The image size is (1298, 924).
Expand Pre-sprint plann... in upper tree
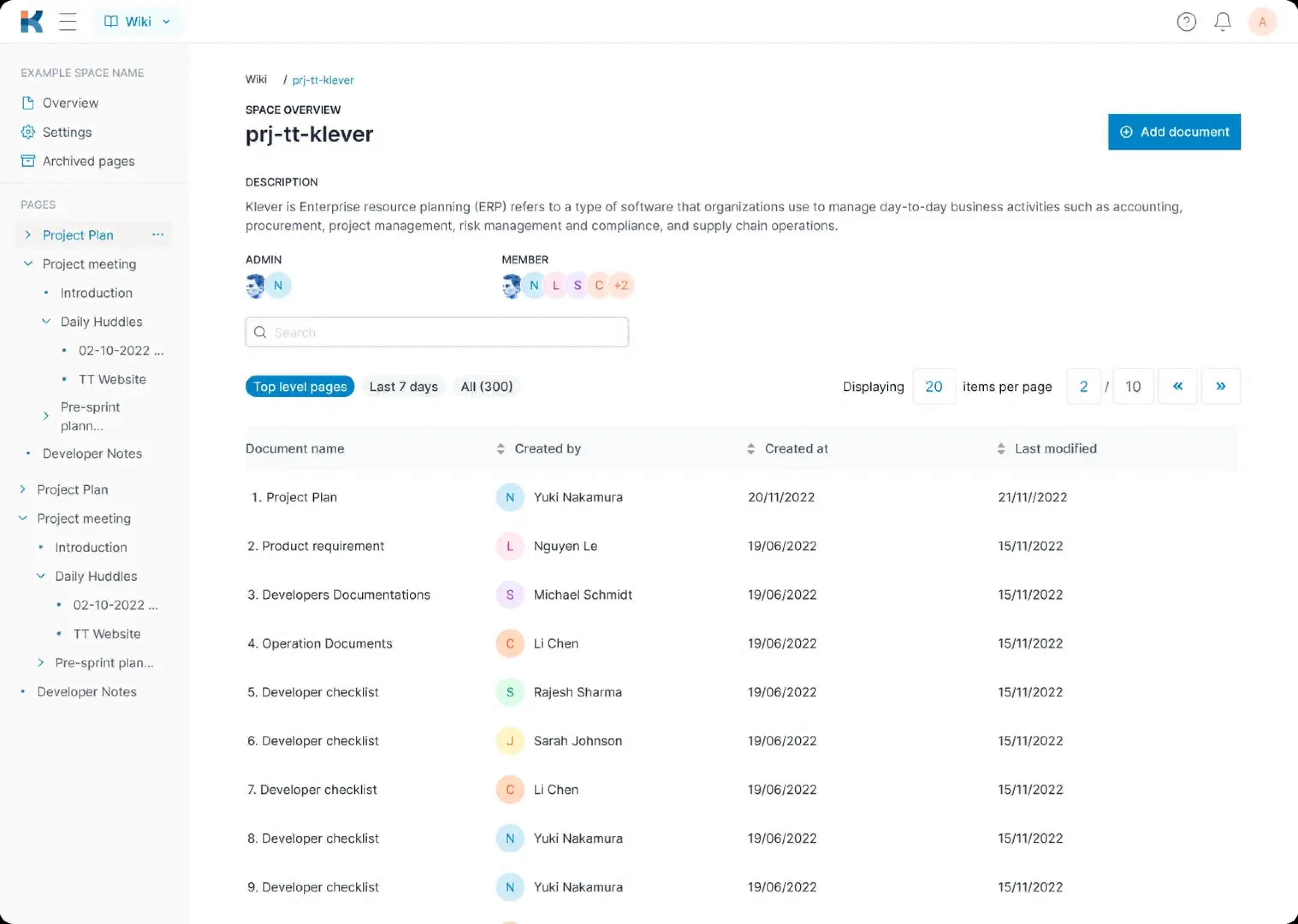[x=46, y=417]
